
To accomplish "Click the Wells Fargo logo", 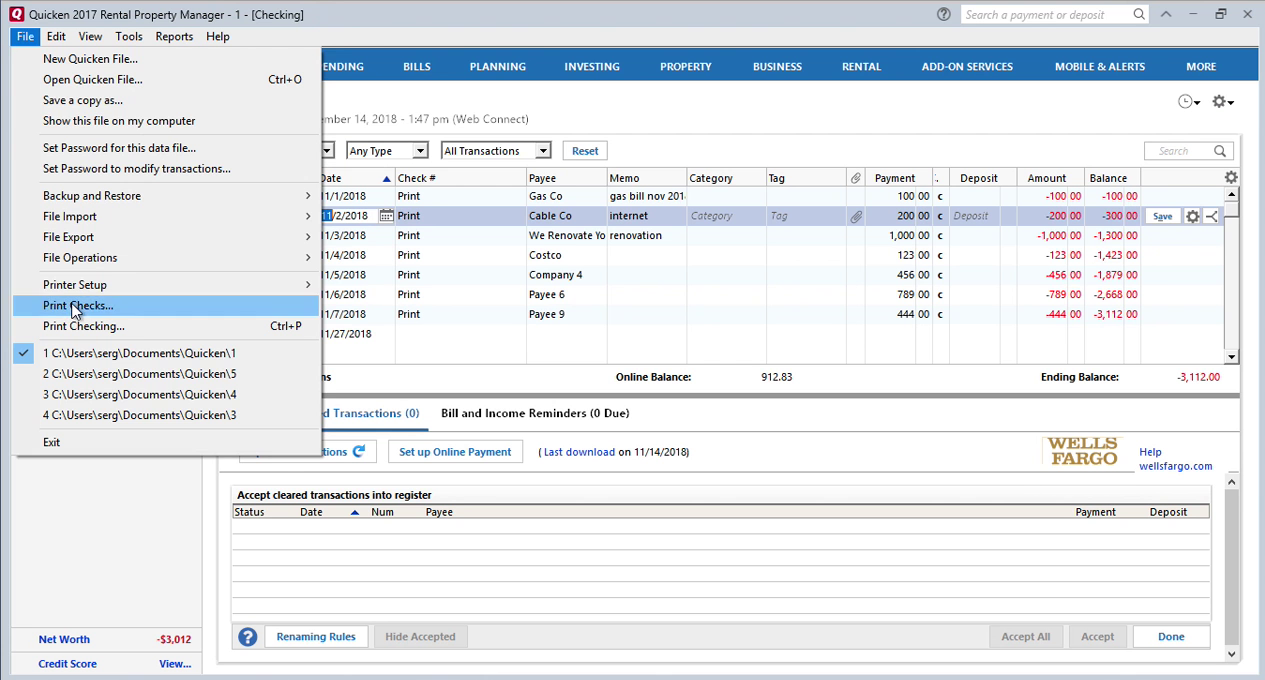I will (x=1083, y=450).
